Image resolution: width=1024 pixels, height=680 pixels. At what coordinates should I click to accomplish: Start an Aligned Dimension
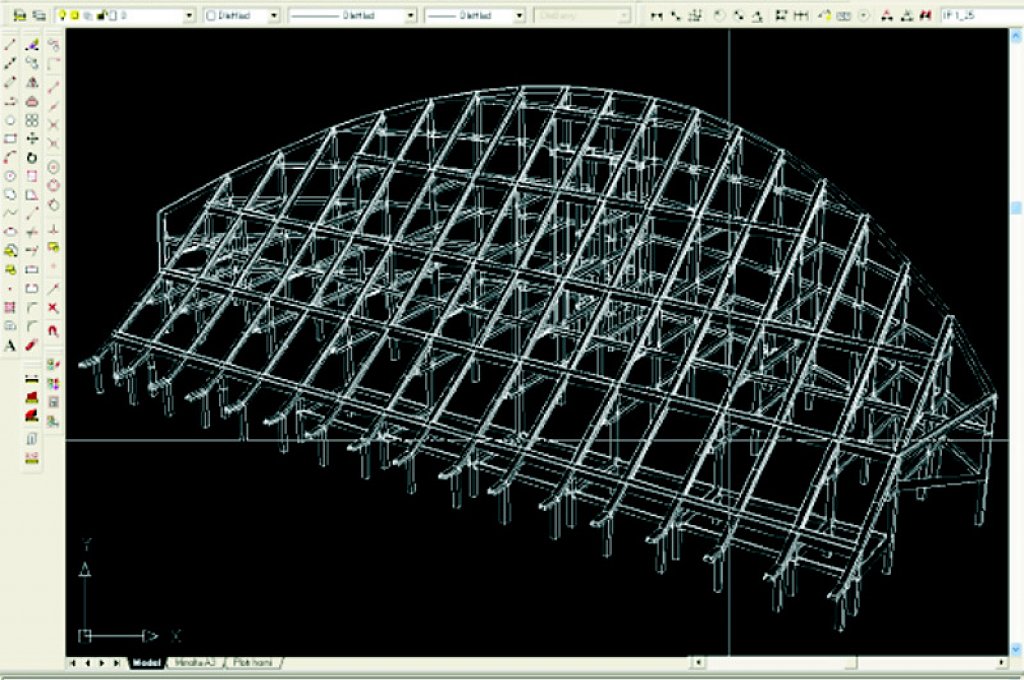[x=675, y=15]
